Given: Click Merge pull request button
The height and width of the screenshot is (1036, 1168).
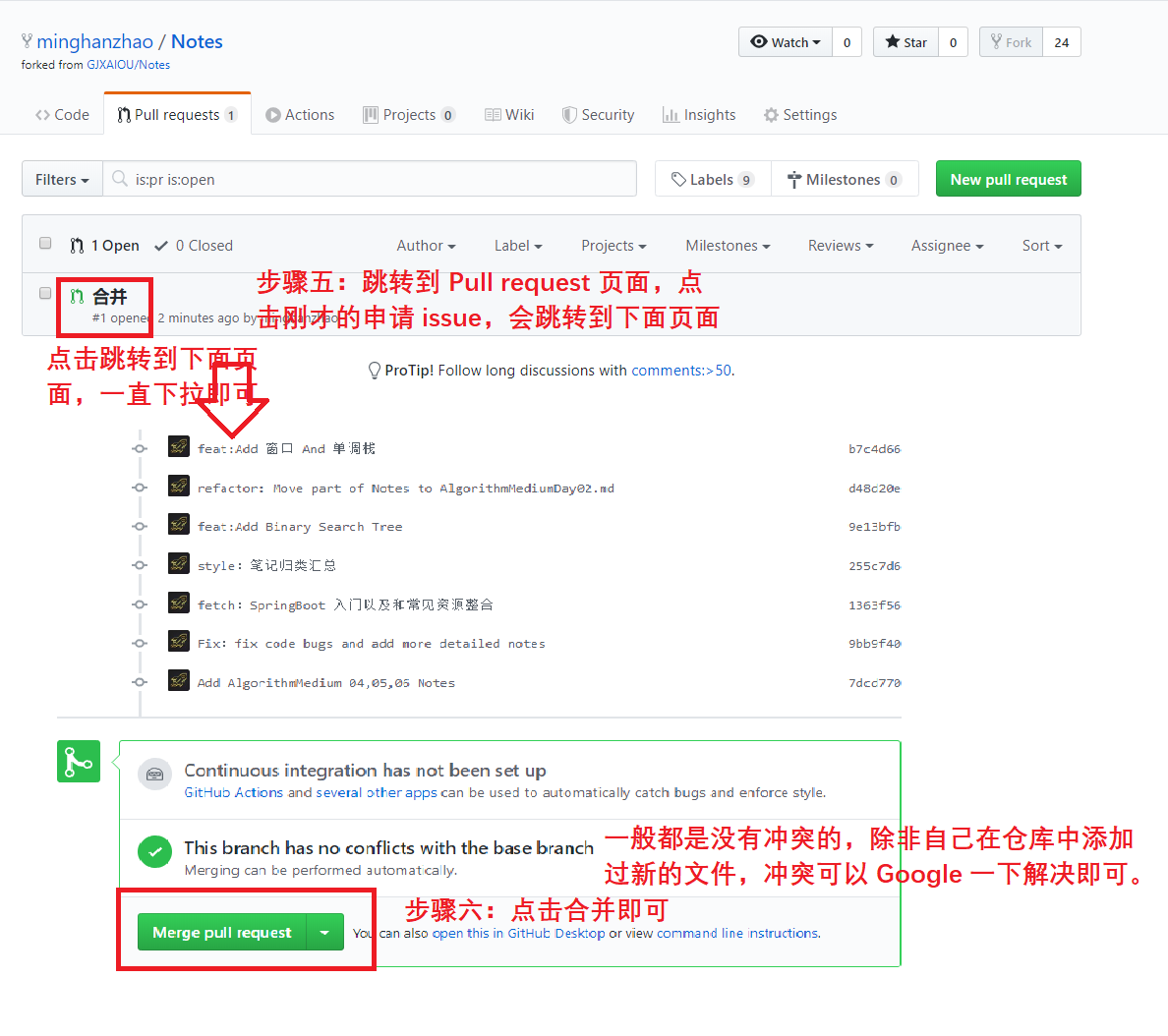Looking at the screenshot, I should point(222,933).
